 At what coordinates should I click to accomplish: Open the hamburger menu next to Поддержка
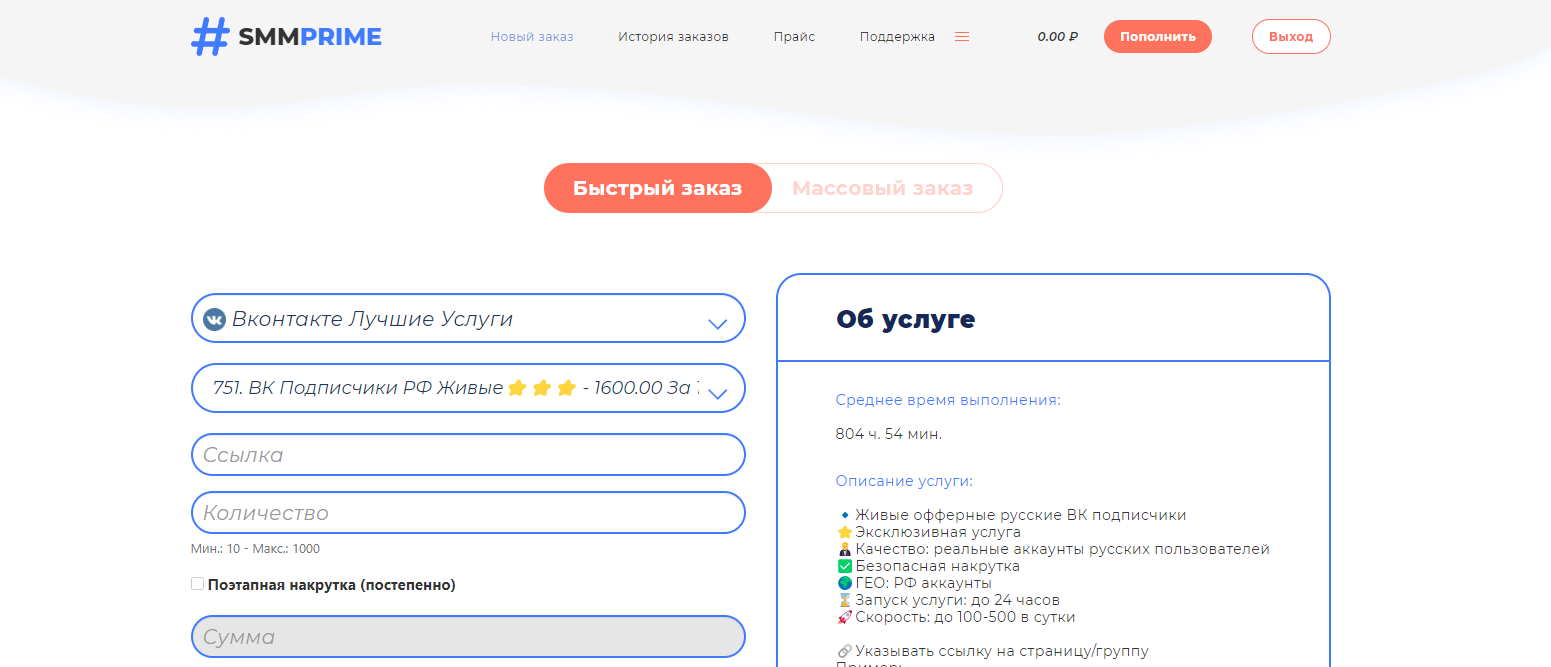(962, 37)
